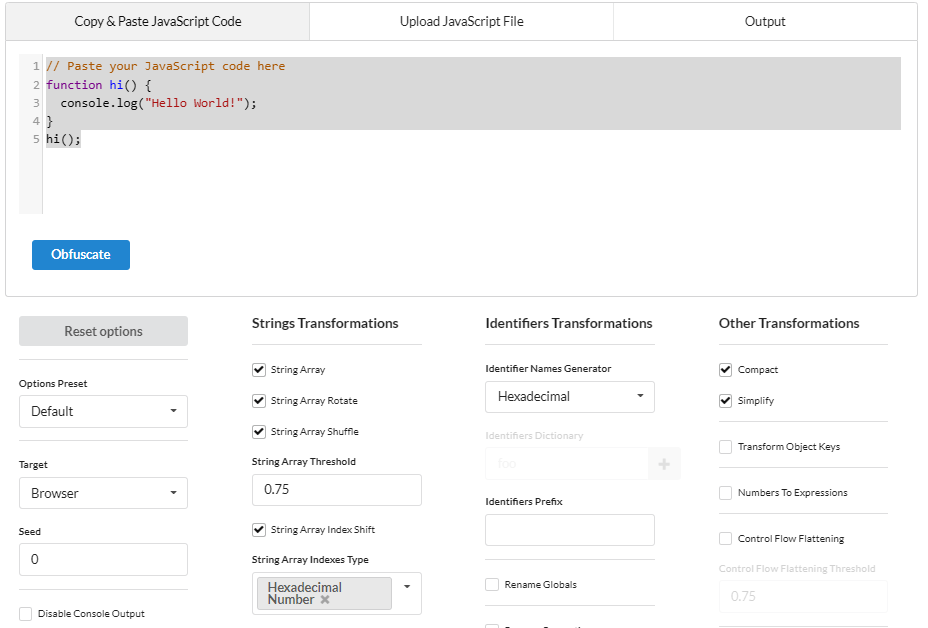Toggle the String Array checkbox

(259, 370)
